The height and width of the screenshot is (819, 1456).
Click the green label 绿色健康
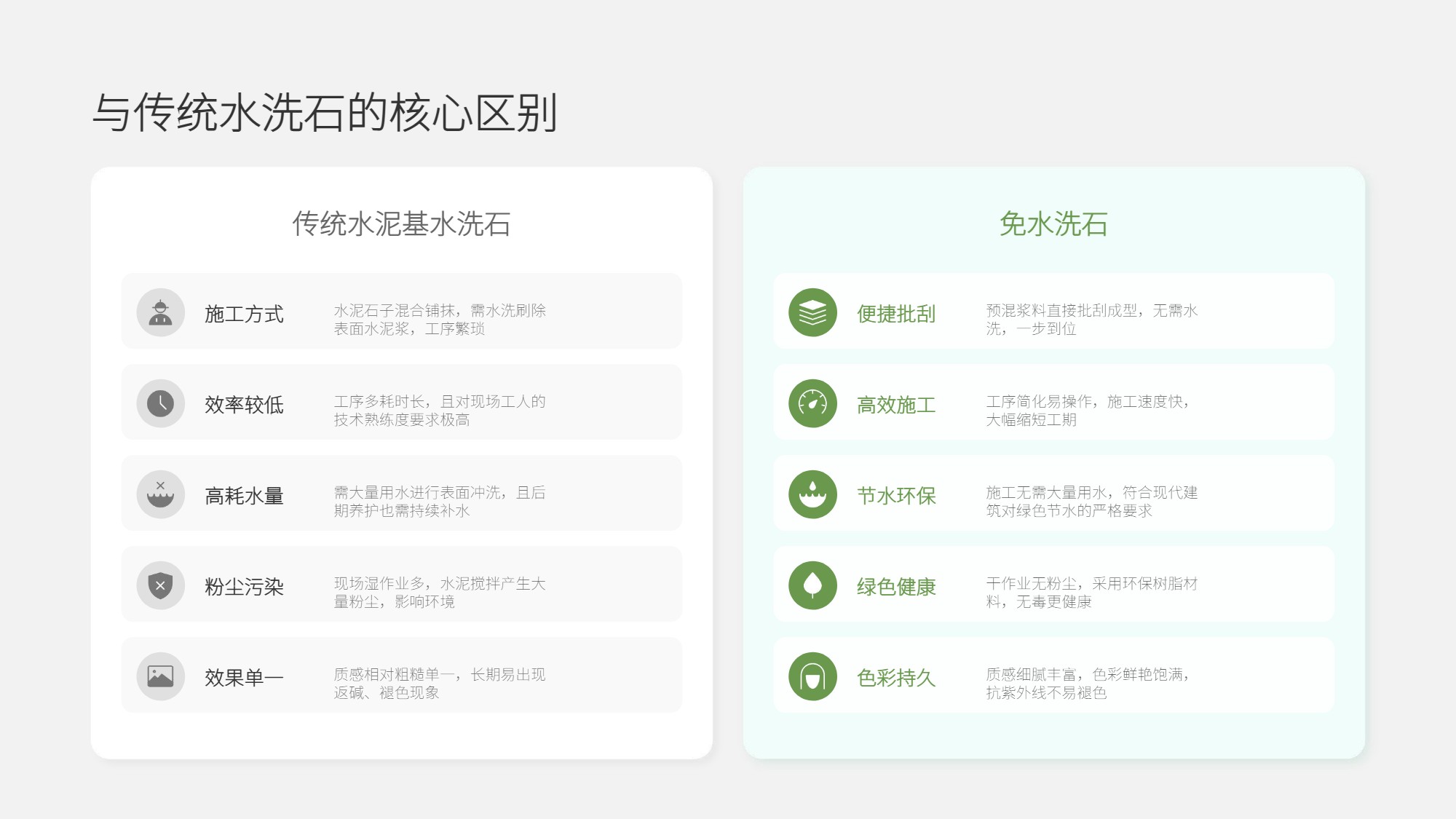896,587
